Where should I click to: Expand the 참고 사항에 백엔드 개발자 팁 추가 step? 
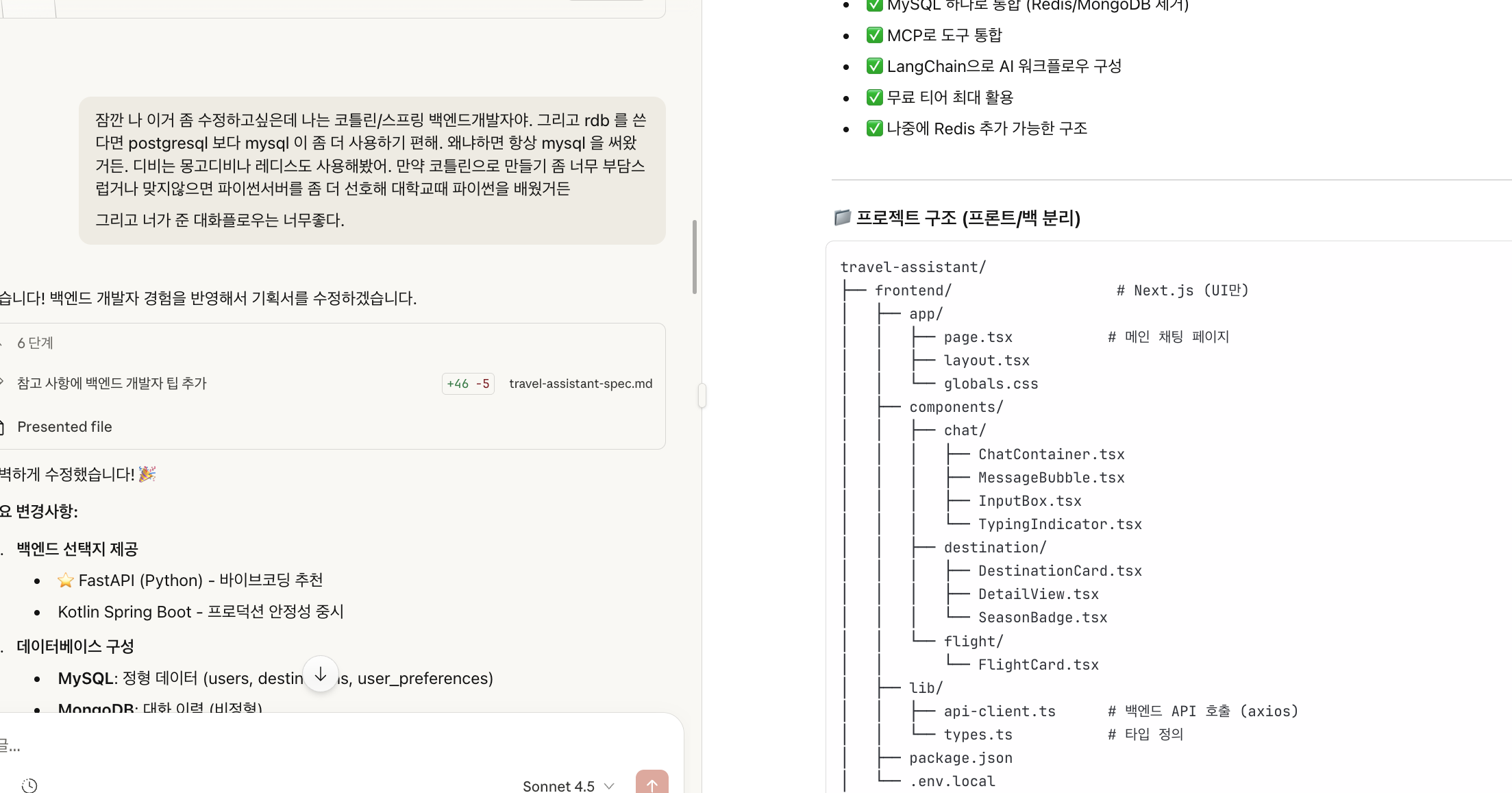coord(111,383)
